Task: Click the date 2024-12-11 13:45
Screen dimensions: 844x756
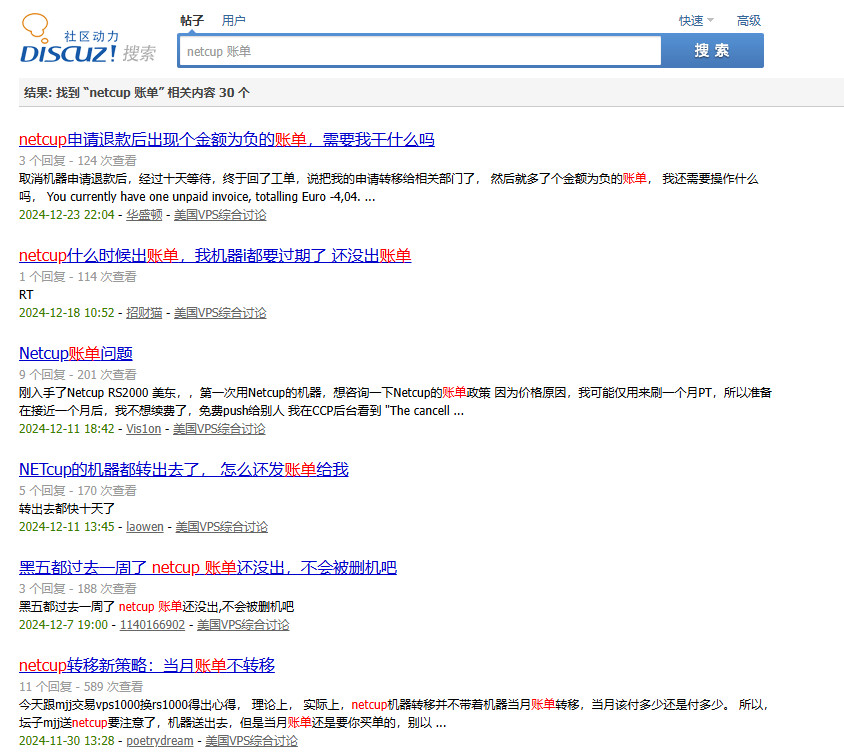Action: (67, 527)
